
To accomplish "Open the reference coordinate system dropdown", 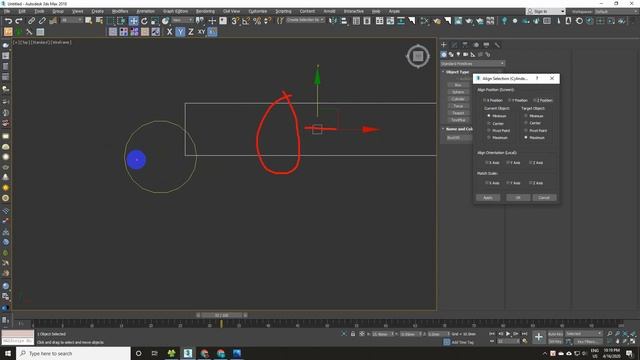I will point(182,20).
